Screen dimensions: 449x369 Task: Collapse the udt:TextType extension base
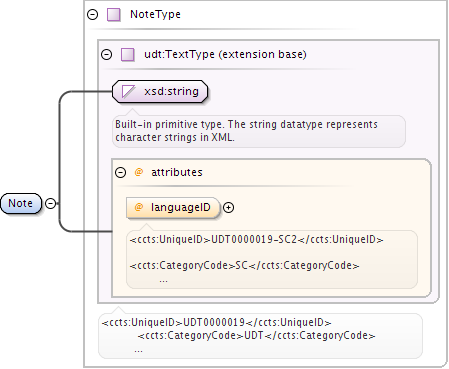[106, 54]
